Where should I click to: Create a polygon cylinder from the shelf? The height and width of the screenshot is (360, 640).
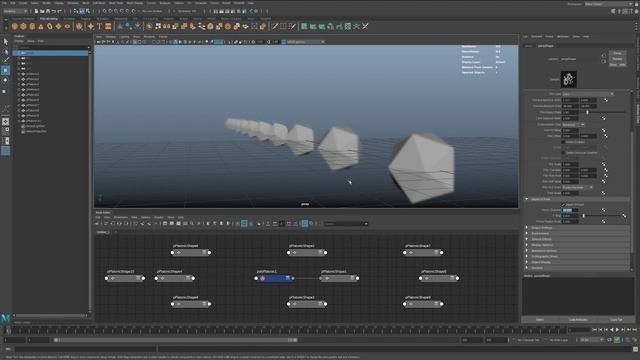[x=32, y=26]
